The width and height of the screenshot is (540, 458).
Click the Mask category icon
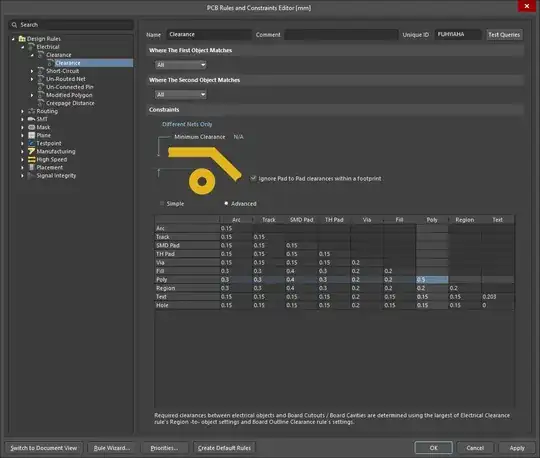(31, 127)
